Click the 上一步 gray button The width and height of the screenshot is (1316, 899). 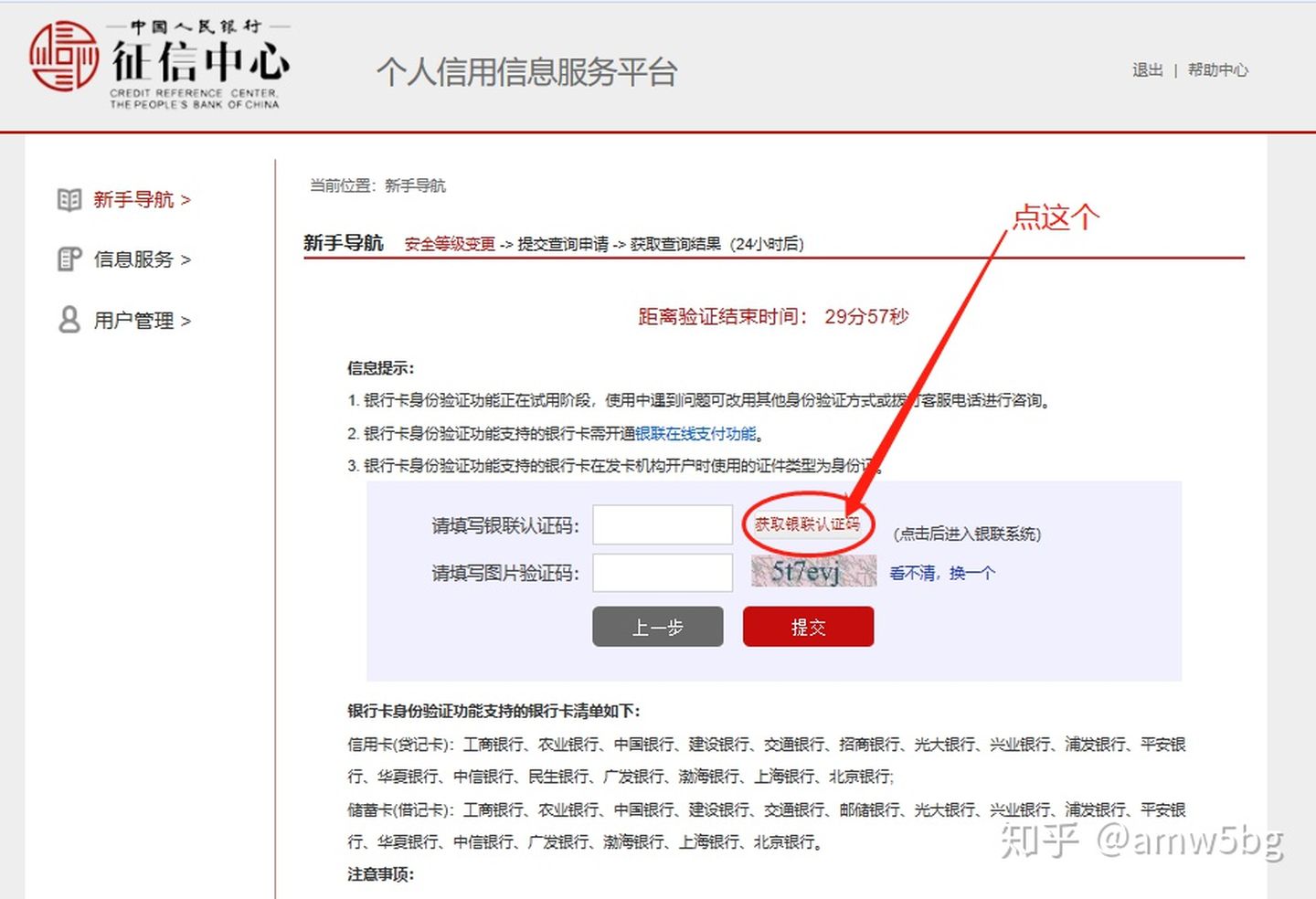point(657,627)
